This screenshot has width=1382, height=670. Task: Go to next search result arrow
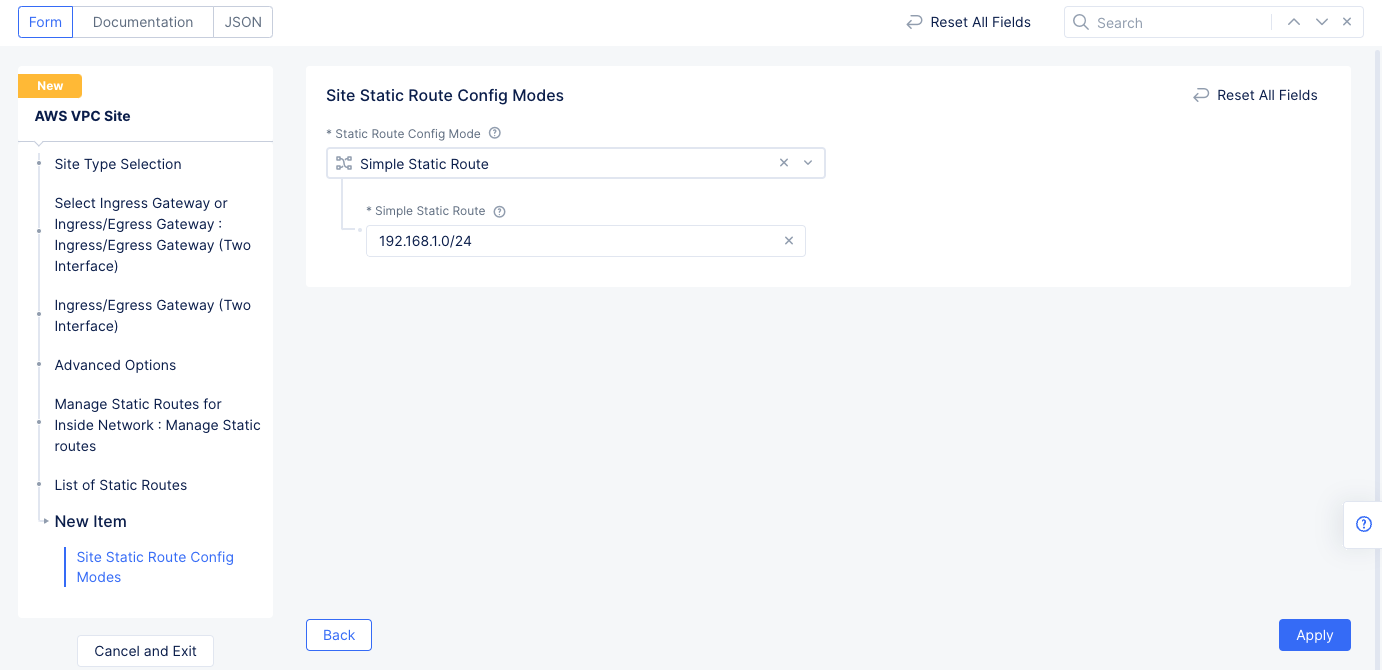1322,22
